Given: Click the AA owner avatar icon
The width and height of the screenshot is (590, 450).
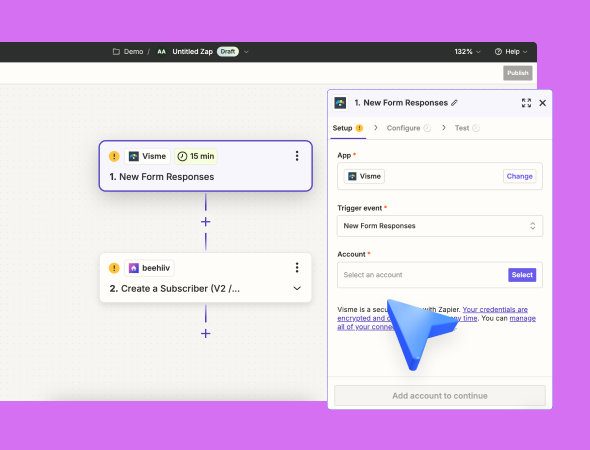Looking at the screenshot, I should [x=161, y=52].
